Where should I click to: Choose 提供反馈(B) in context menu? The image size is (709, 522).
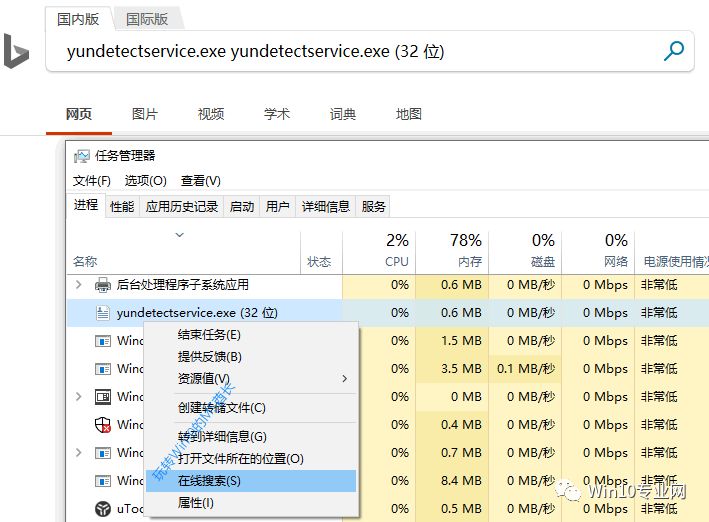pyautogui.click(x=251, y=357)
